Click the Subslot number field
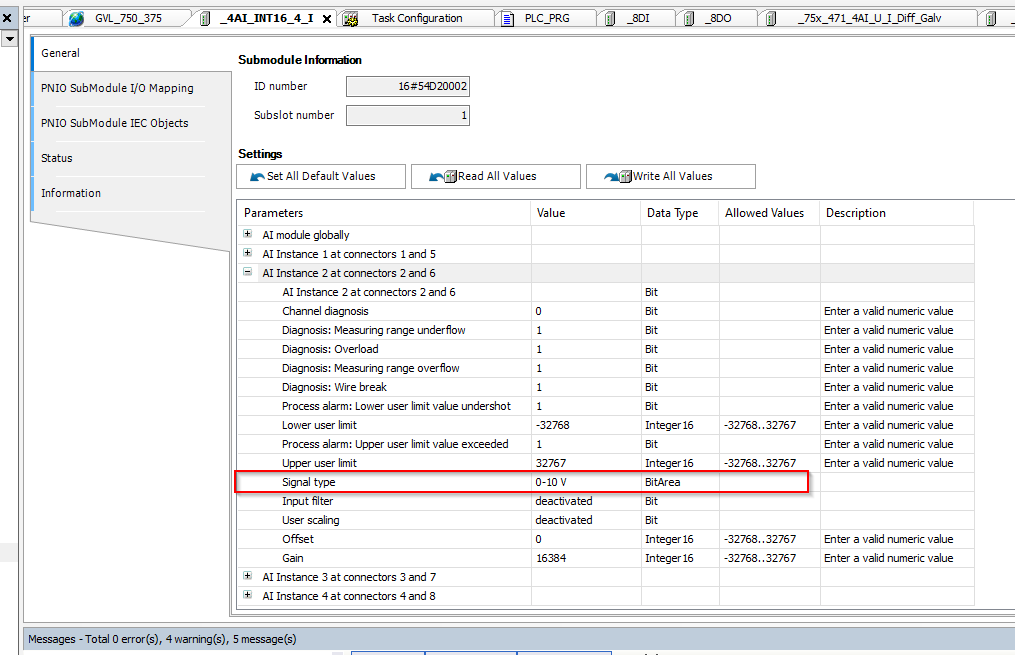The width and height of the screenshot is (1015, 655). [x=408, y=115]
